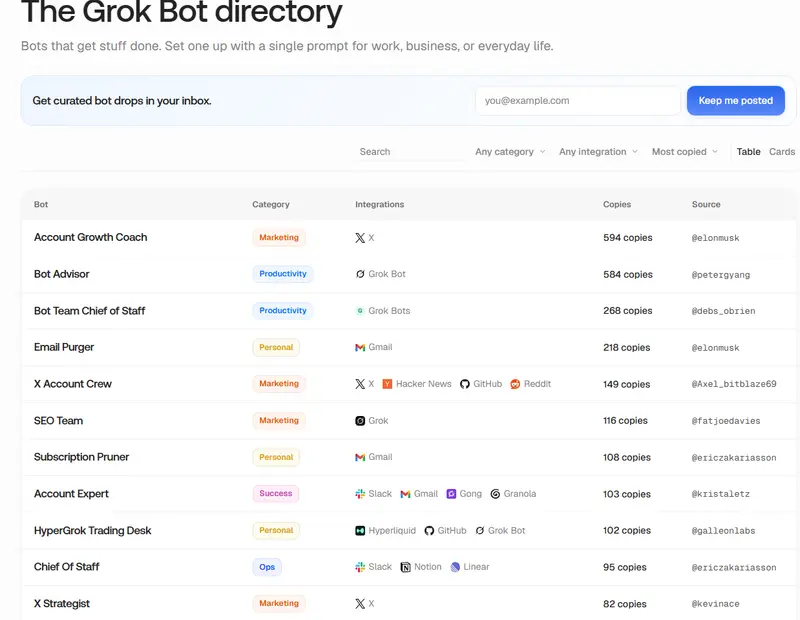Click the Grok Bot icon in HyperGrok Trading Desk row

click(480, 531)
